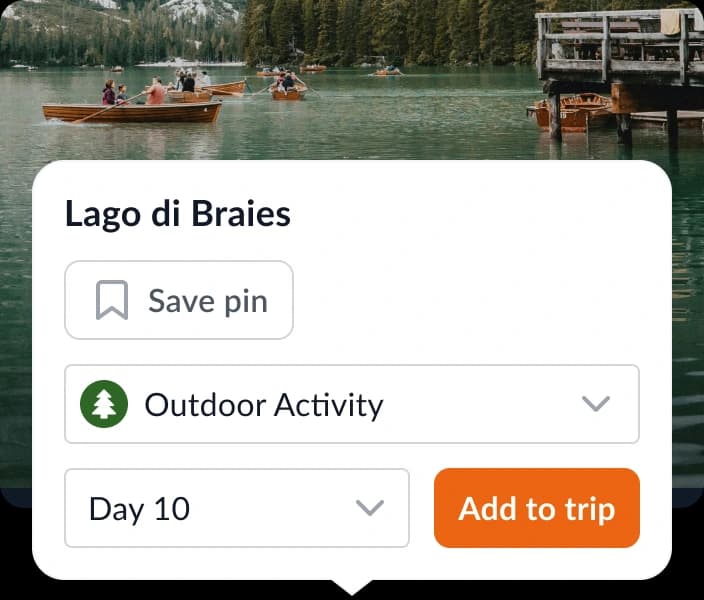Click the popup's bottom pointer arrow
The image size is (704, 600).
352,587
